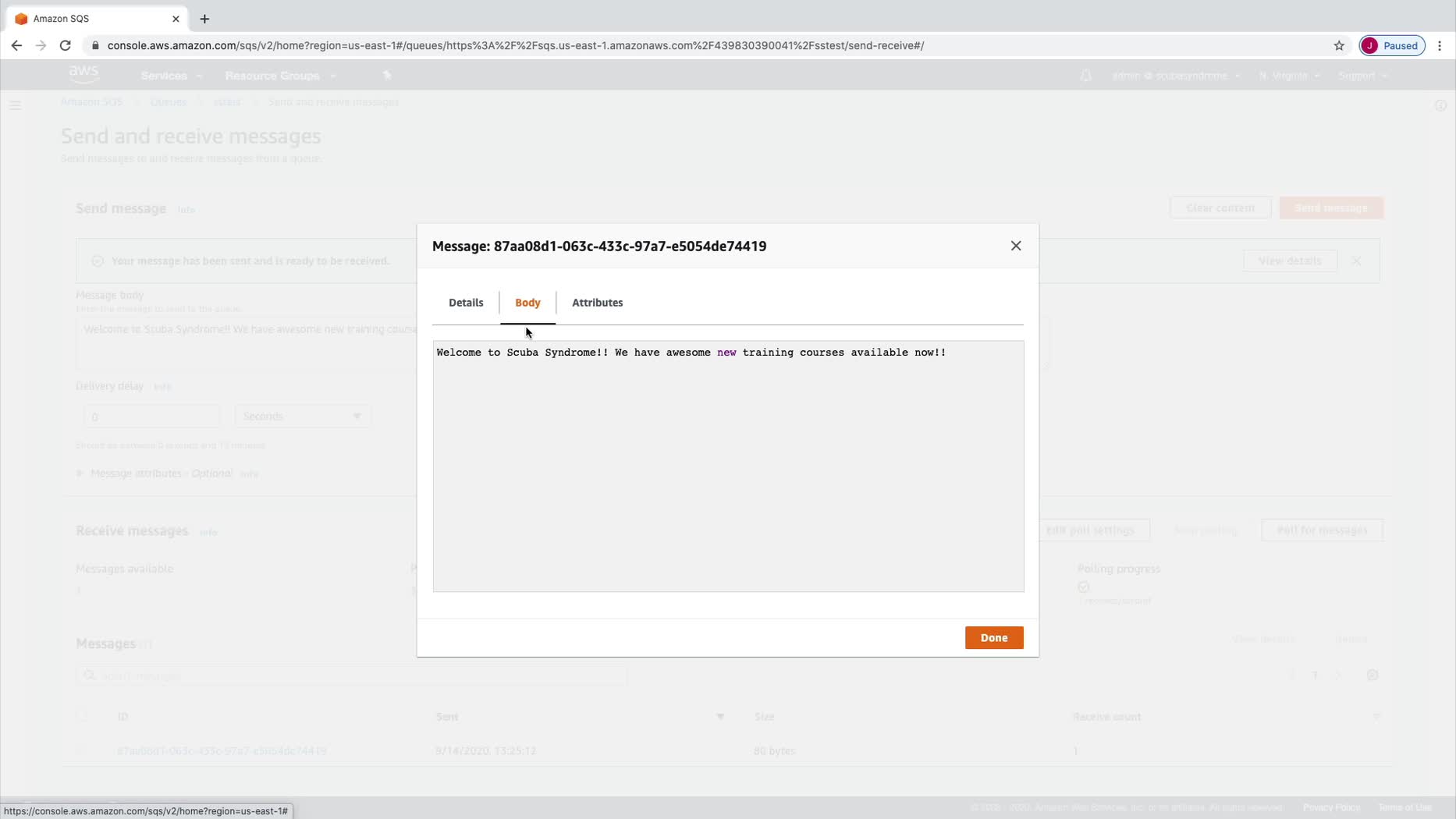Open the Attributes tab
1456x819 pixels.
tap(597, 303)
